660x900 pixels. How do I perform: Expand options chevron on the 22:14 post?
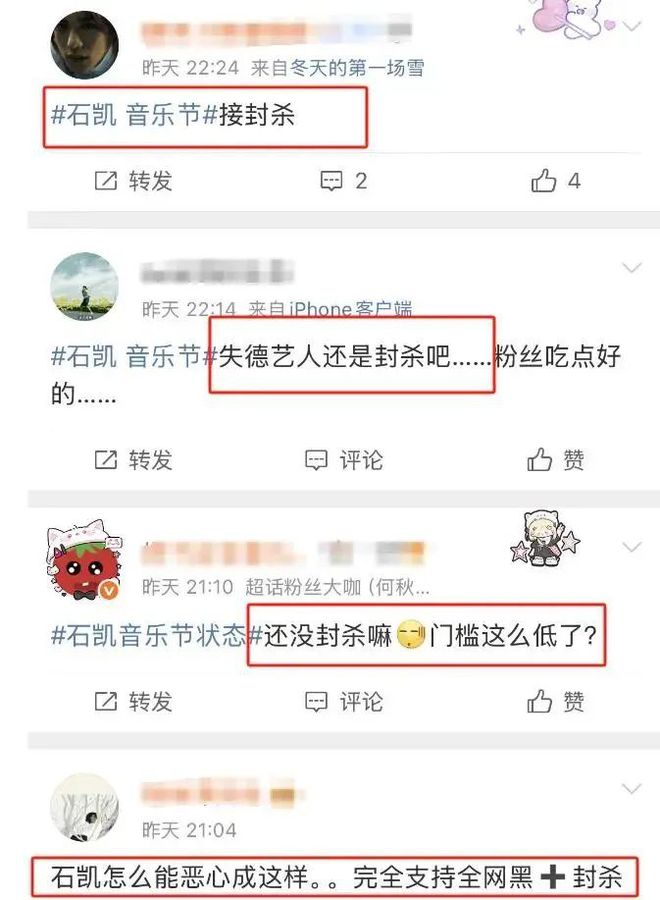[x=632, y=267]
